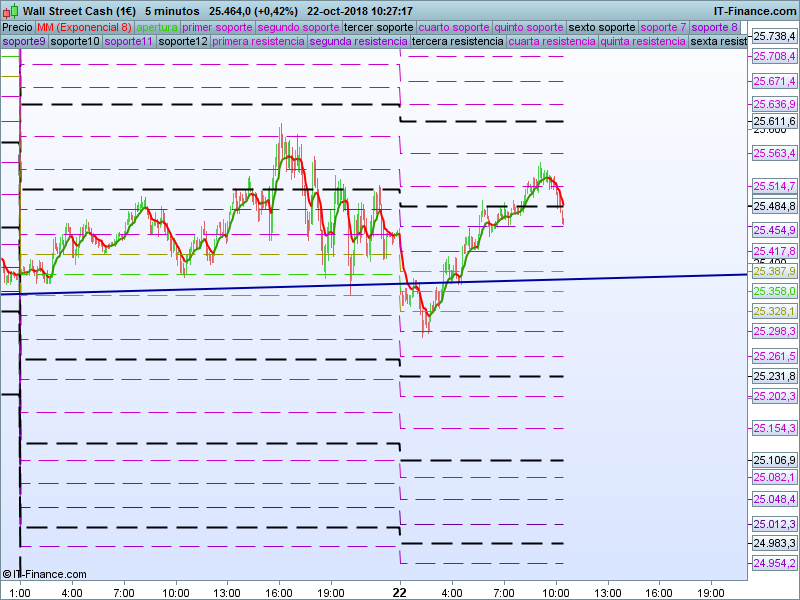
Task: Click the 5 minutos timeframe text
Action: pyautogui.click(x=172, y=11)
